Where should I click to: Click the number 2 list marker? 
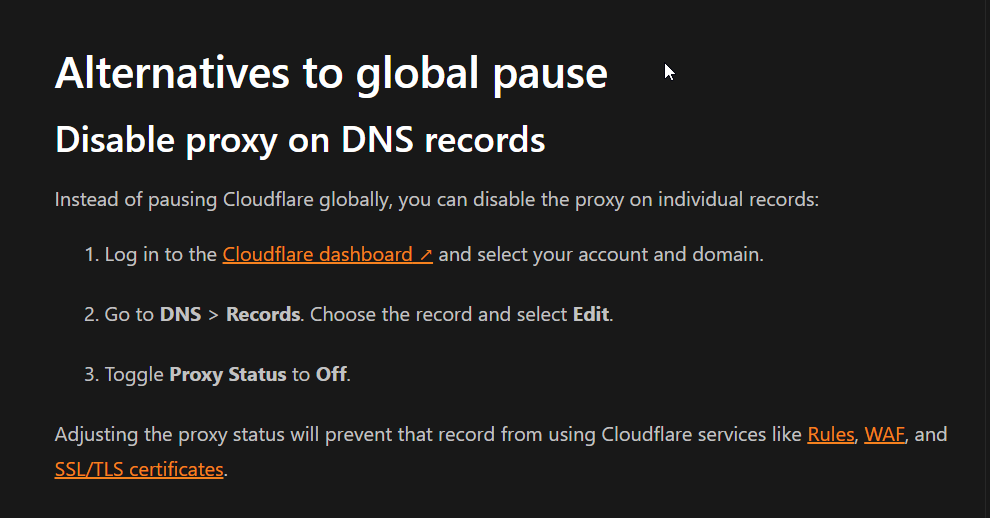click(x=92, y=315)
